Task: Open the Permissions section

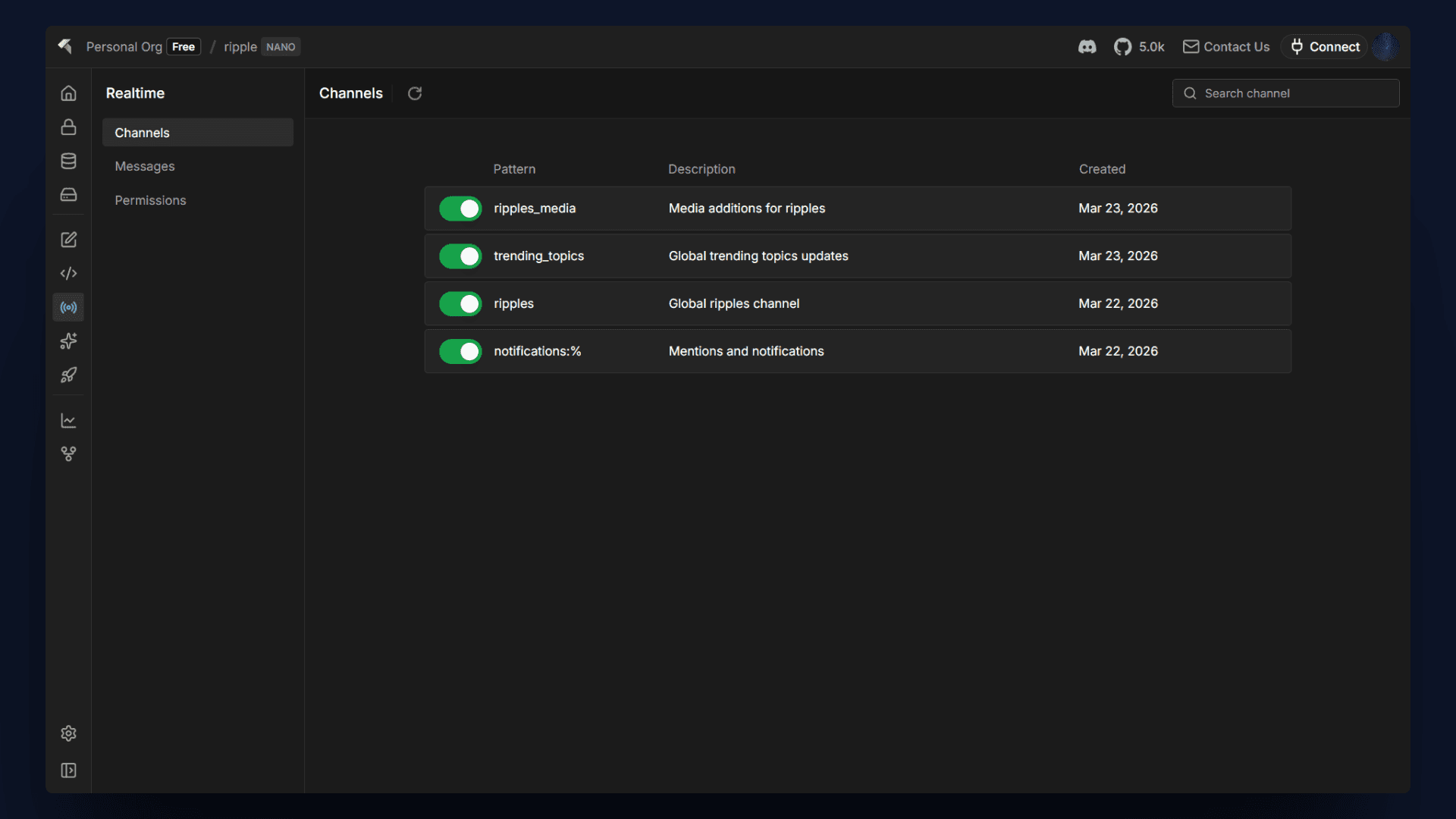Action: click(x=150, y=200)
